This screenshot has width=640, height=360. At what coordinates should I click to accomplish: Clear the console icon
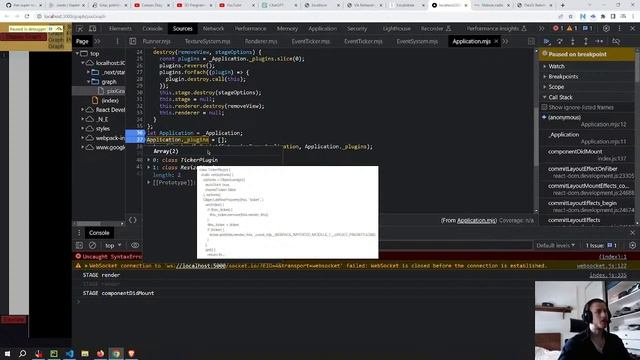pyautogui.click(x=93, y=245)
